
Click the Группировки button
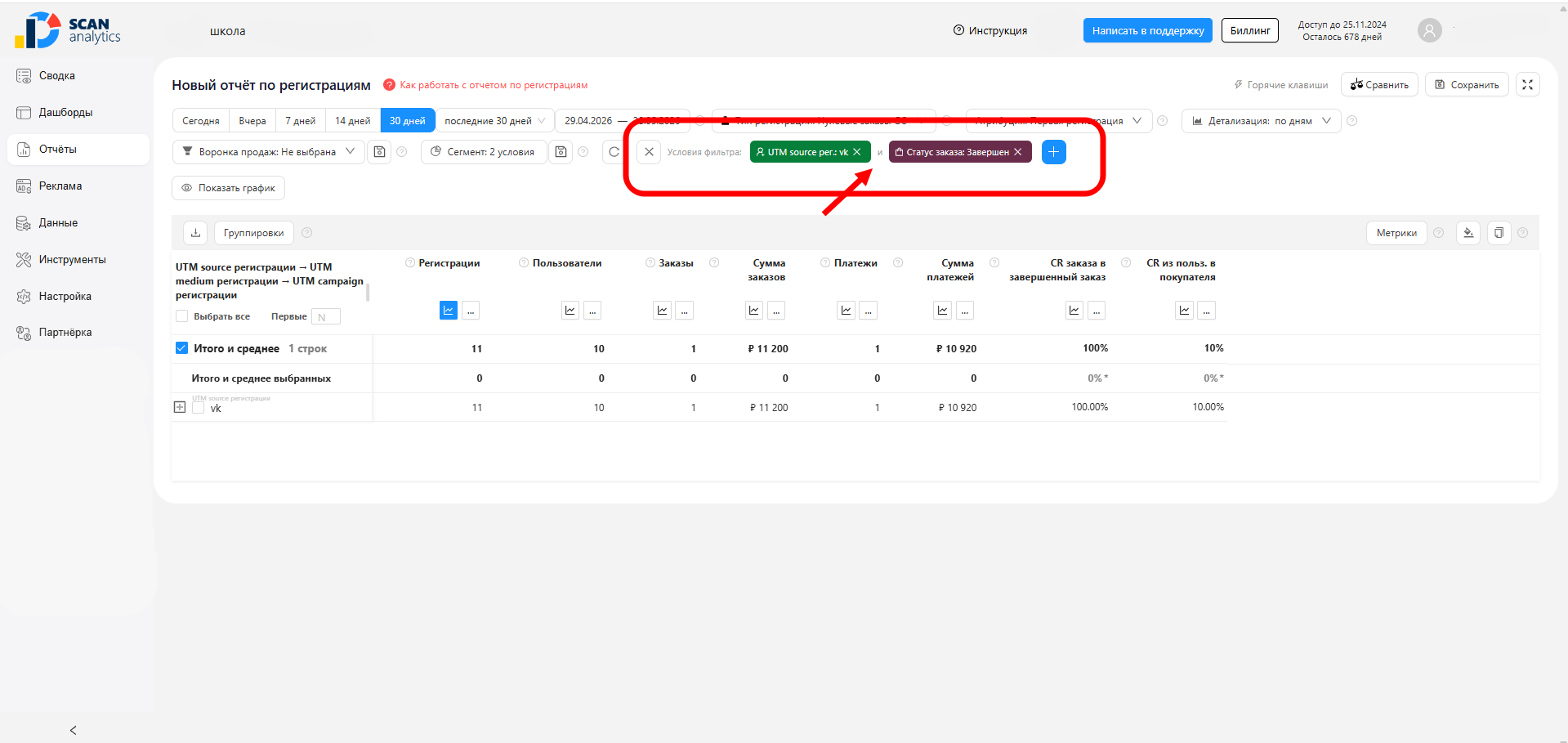pos(253,233)
